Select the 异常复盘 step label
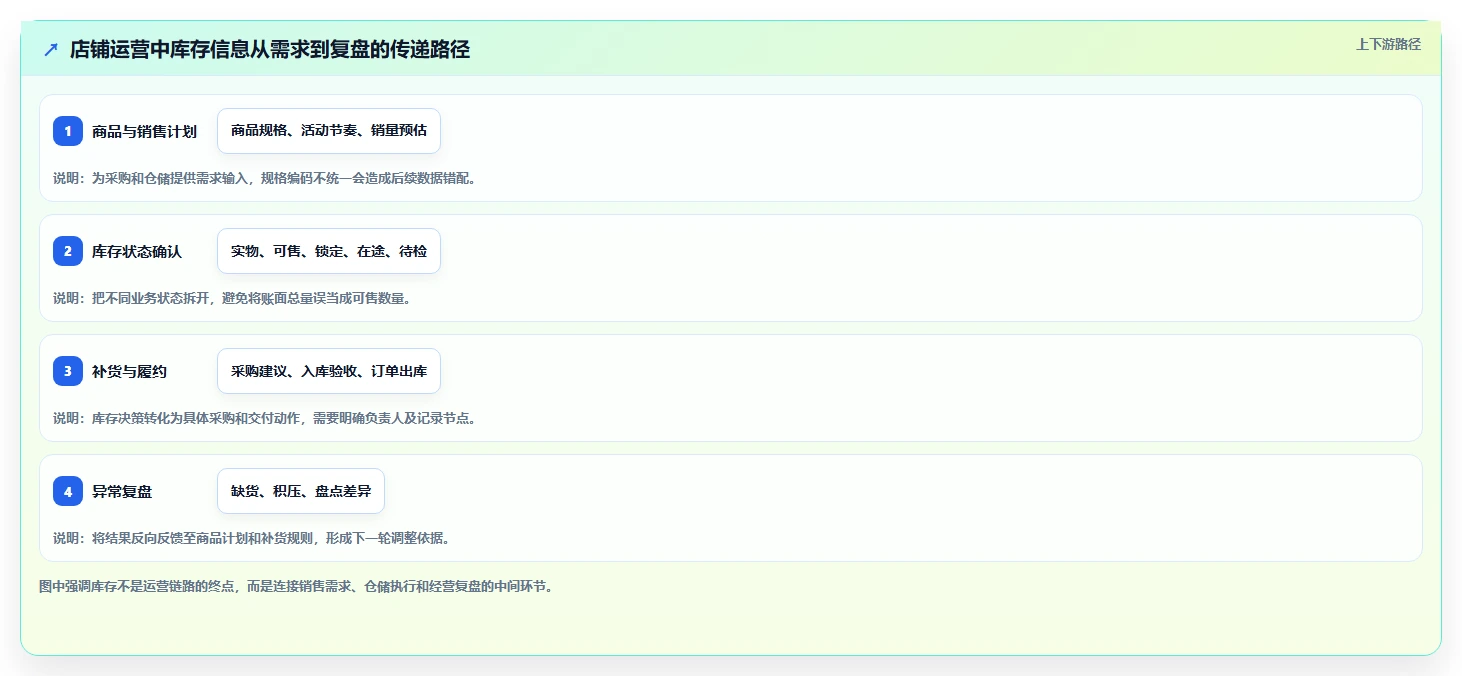The image size is (1462, 676). 122,491
